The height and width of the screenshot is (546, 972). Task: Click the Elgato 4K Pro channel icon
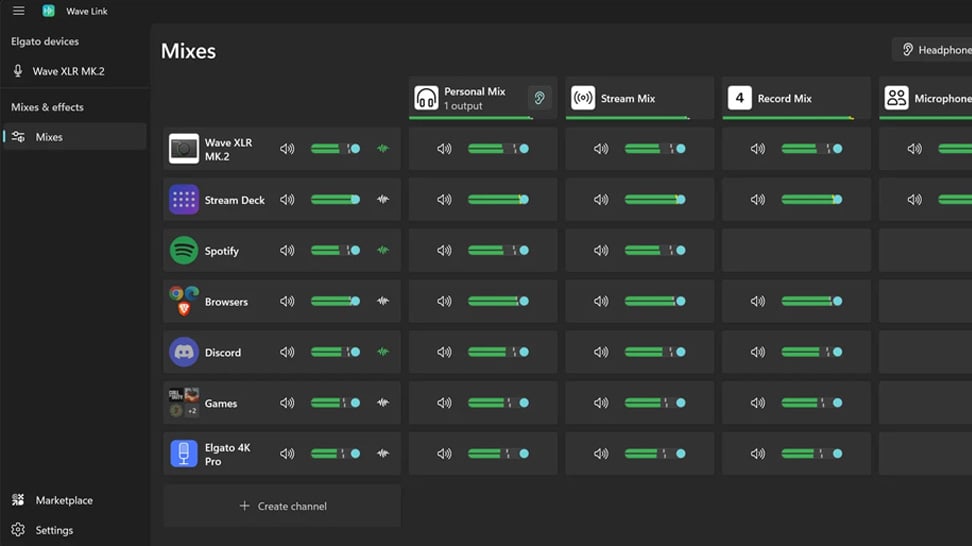point(184,454)
